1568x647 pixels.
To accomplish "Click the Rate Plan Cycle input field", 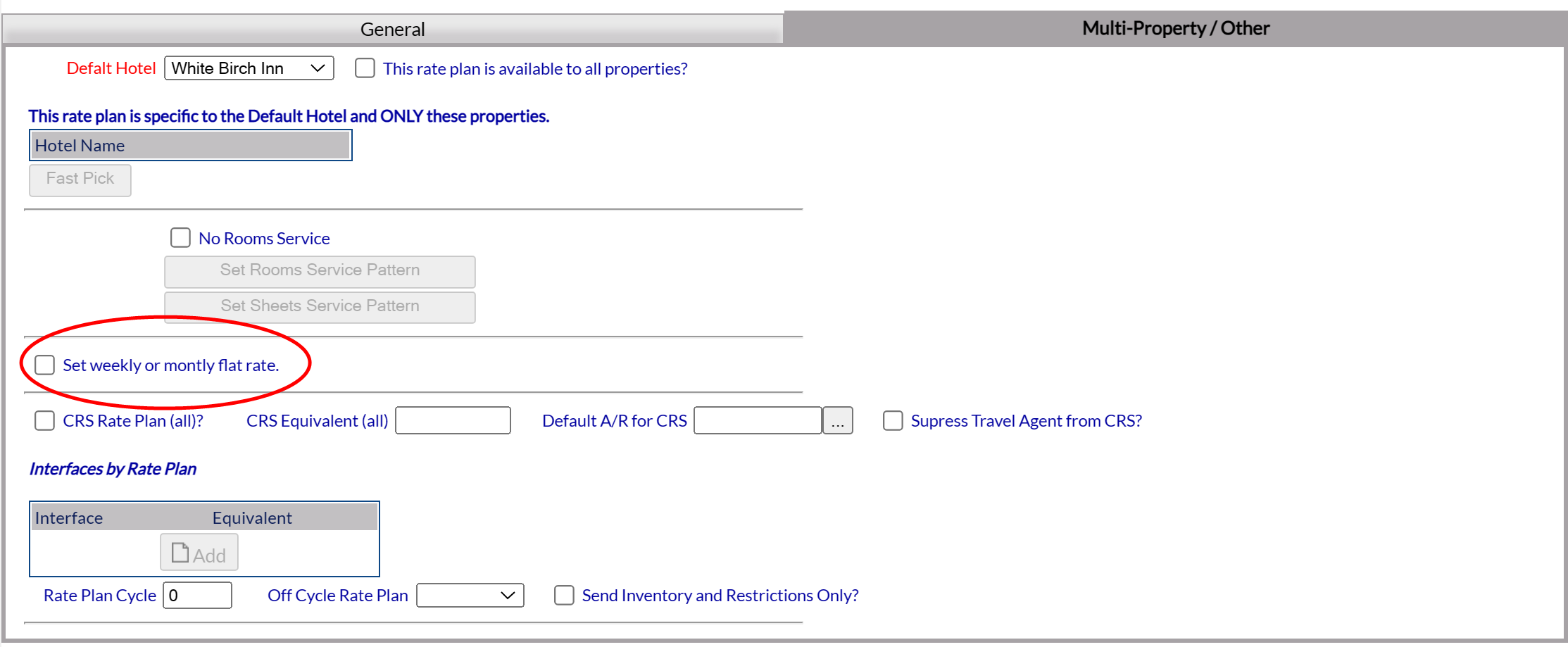I will (x=197, y=596).
